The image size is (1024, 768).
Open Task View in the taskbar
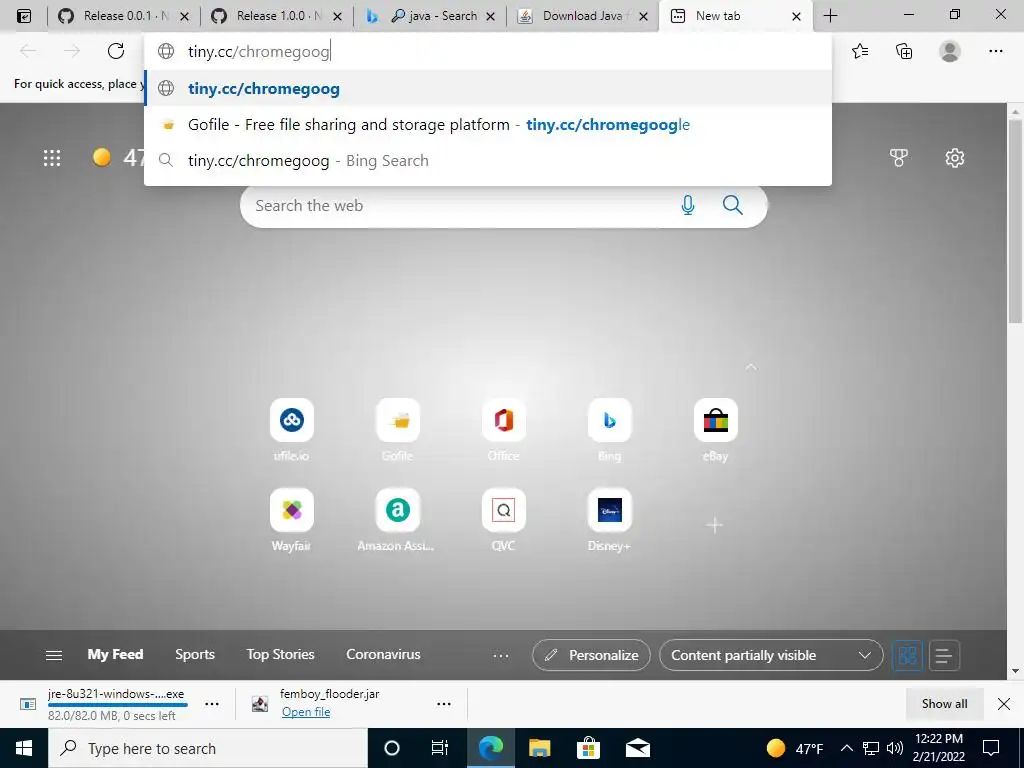point(440,748)
